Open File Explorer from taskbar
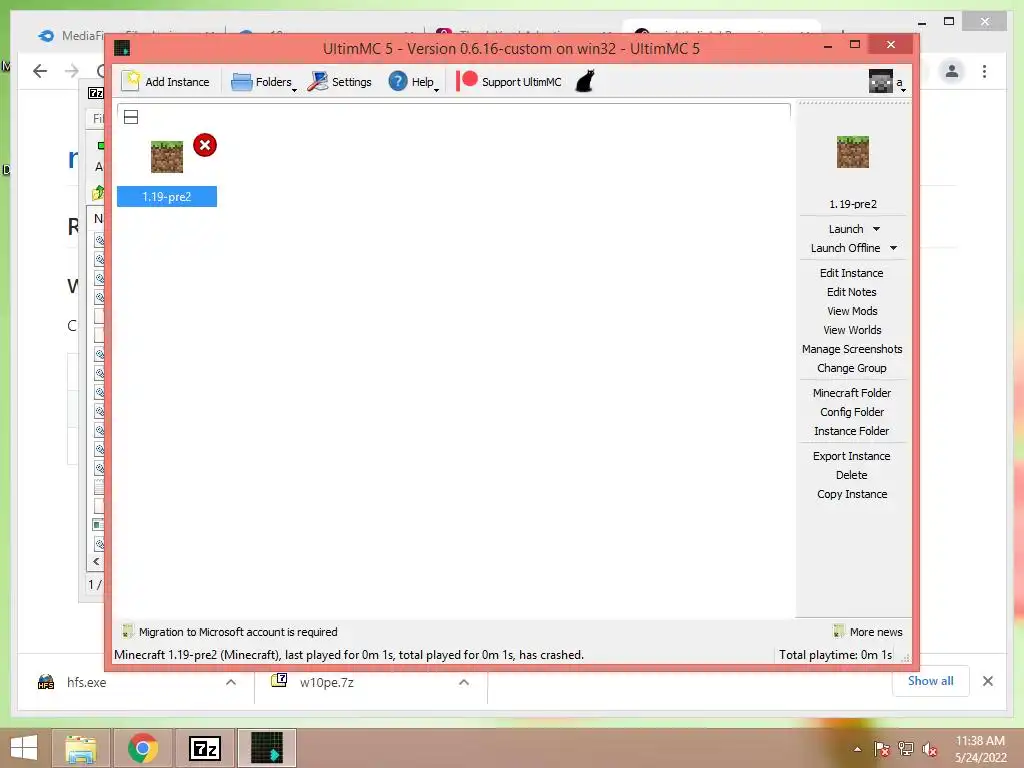Viewport: 1024px width, 768px height. point(81,748)
